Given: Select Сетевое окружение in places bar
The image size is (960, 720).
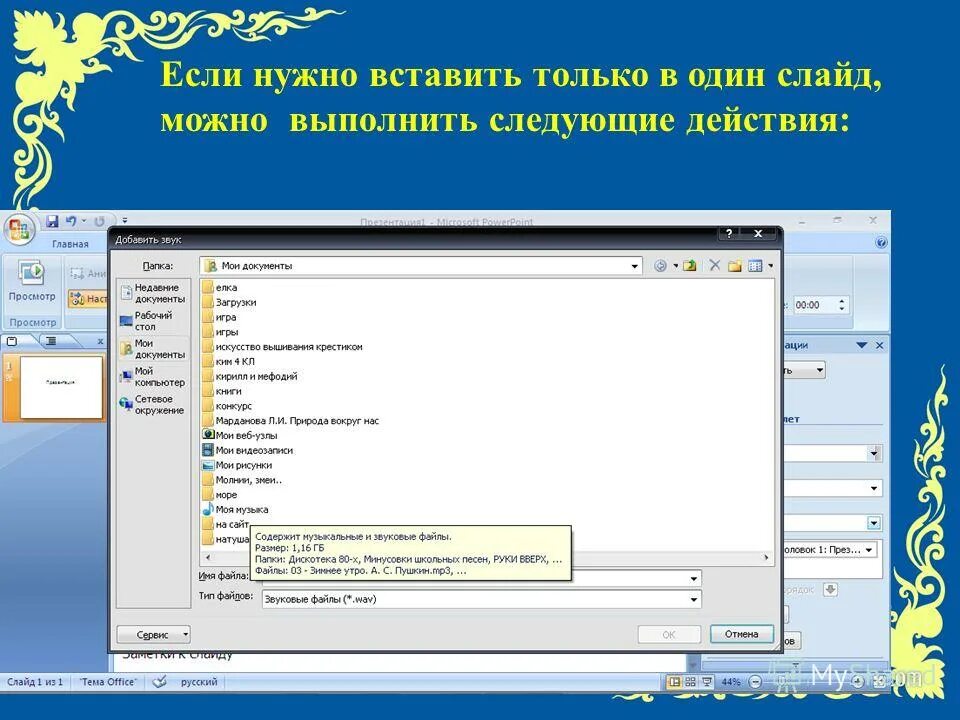Looking at the screenshot, I should pyautogui.click(x=153, y=405).
